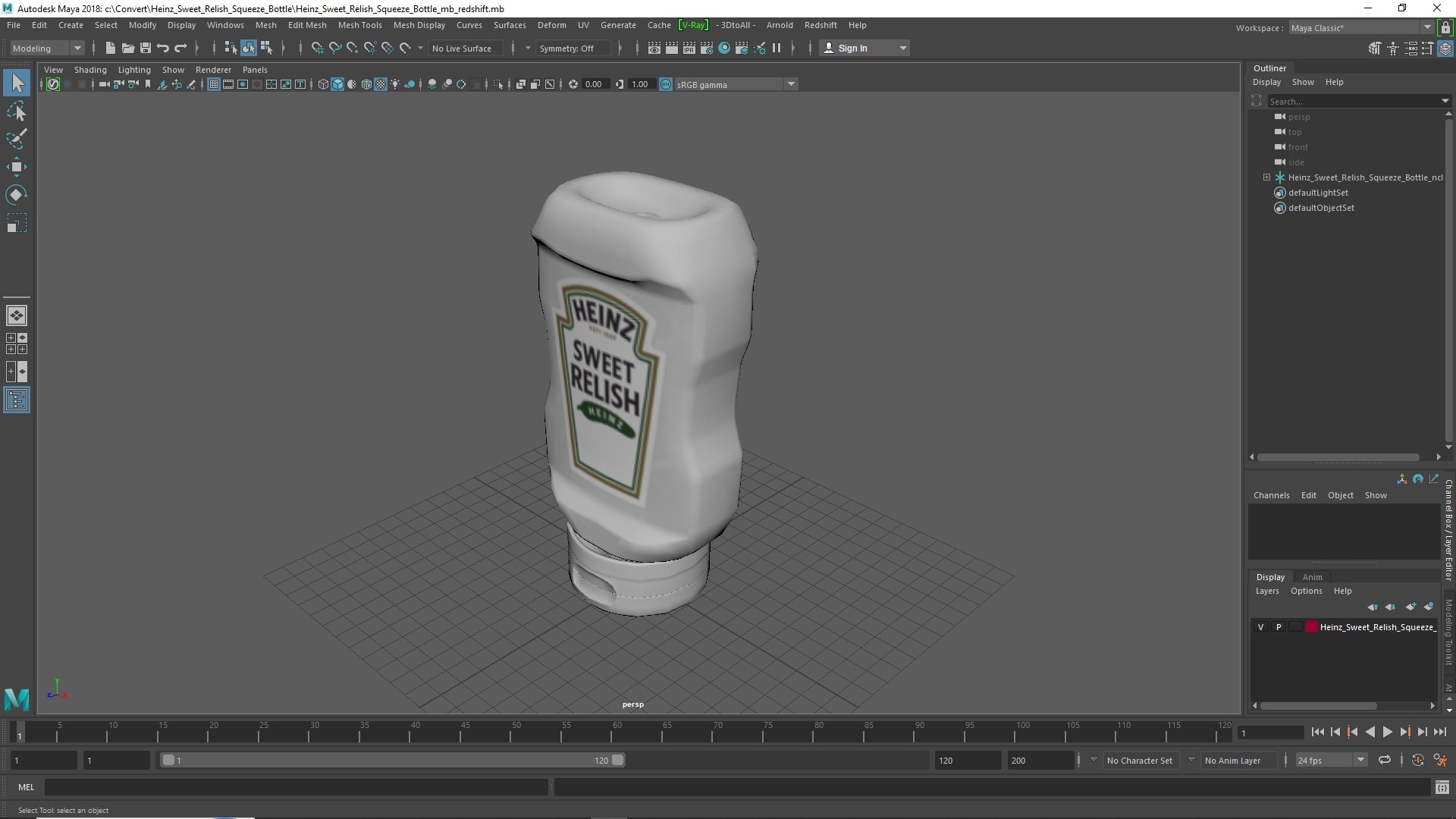
Task: Click the New Scene file icon
Action: click(111, 48)
